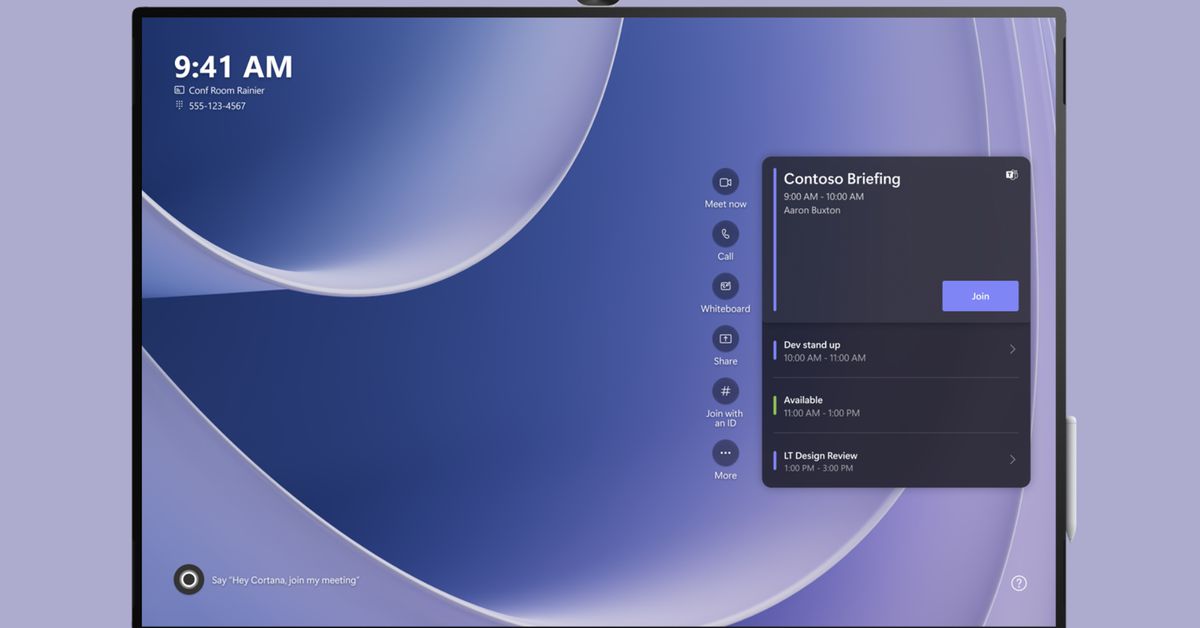Activate the Cortana voice assistant icon
The width and height of the screenshot is (1200, 628).
pyautogui.click(x=188, y=579)
